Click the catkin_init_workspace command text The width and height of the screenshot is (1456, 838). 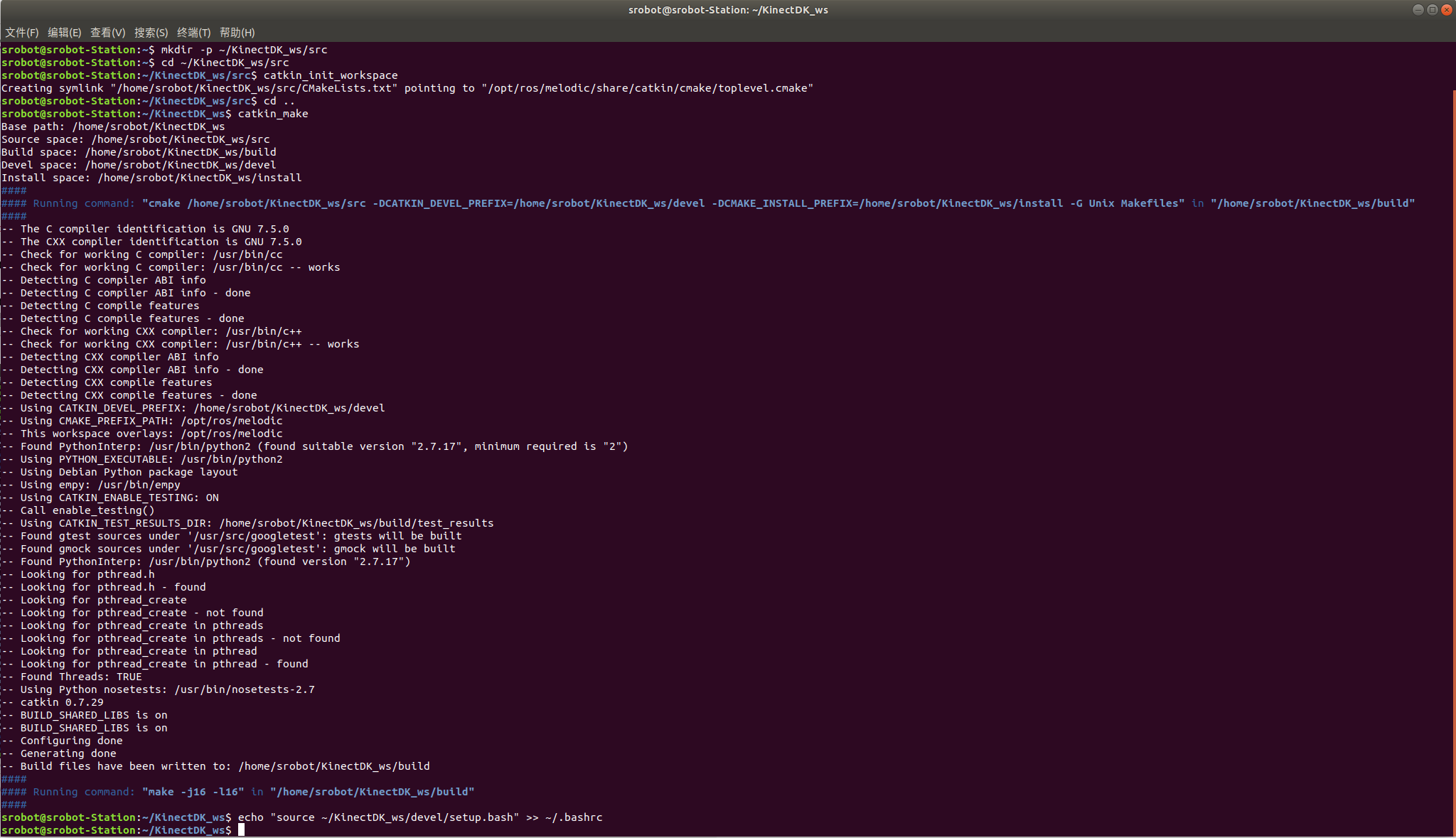331,75
